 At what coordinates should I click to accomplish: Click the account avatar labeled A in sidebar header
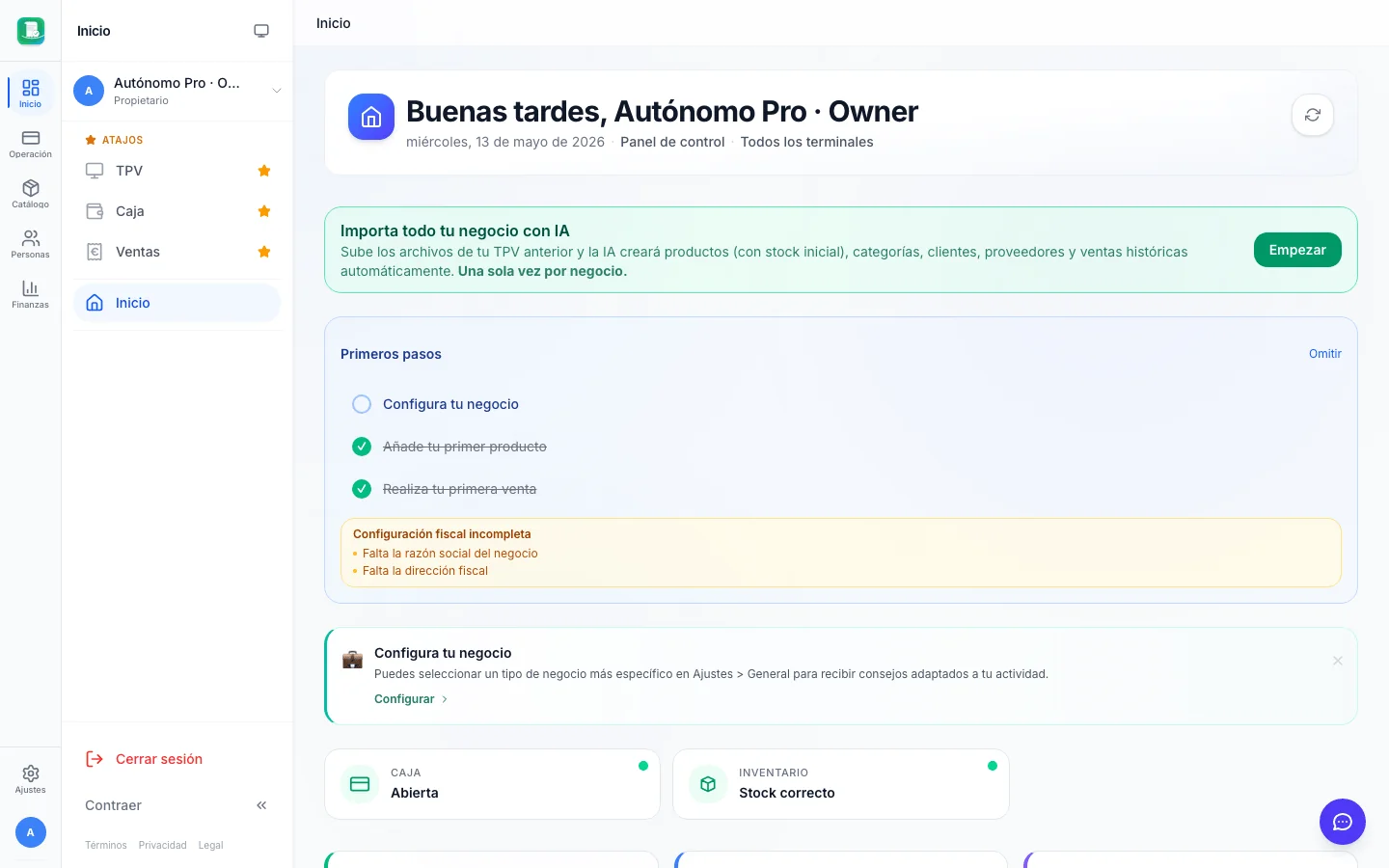click(89, 91)
